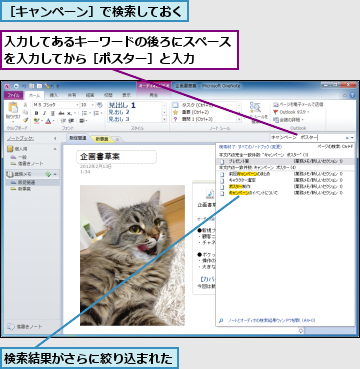Click the Clear Formatting eraser icon
Image resolution: width=360 pixels, height=369 pixels.
tap(100, 105)
